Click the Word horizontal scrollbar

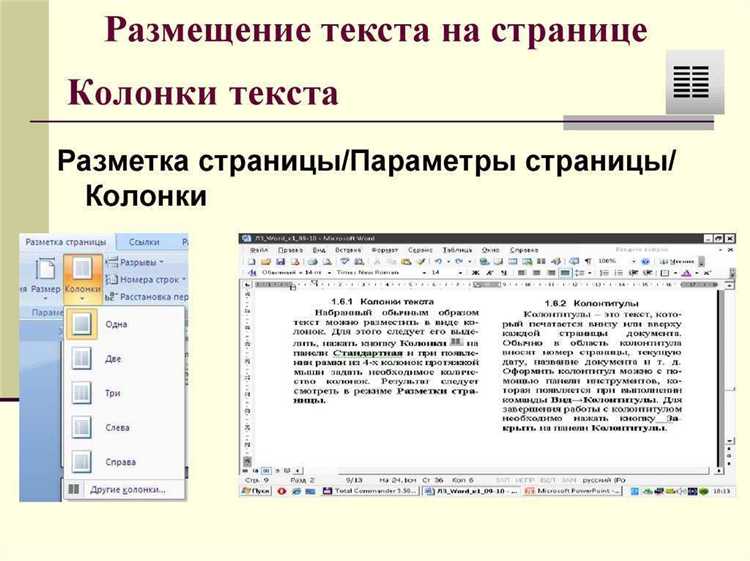[x=508, y=471]
